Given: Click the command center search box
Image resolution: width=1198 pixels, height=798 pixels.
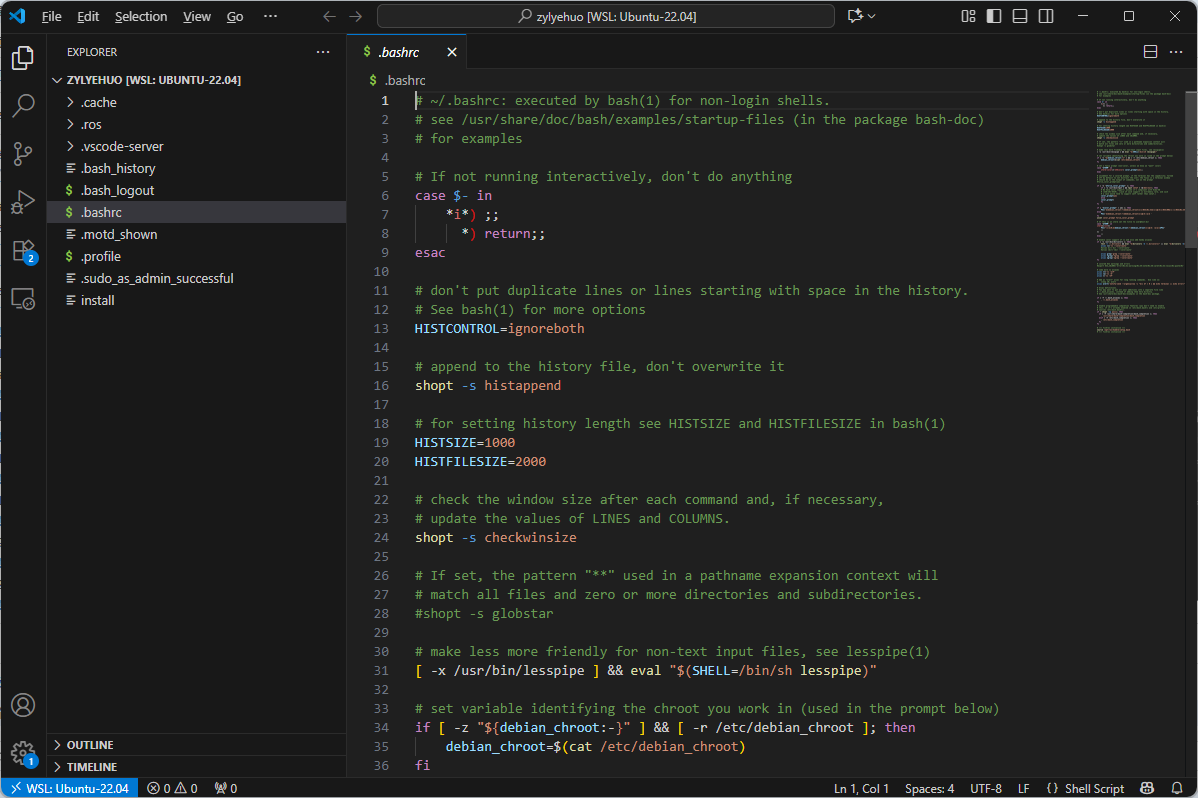Looking at the screenshot, I should click(x=605, y=16).
